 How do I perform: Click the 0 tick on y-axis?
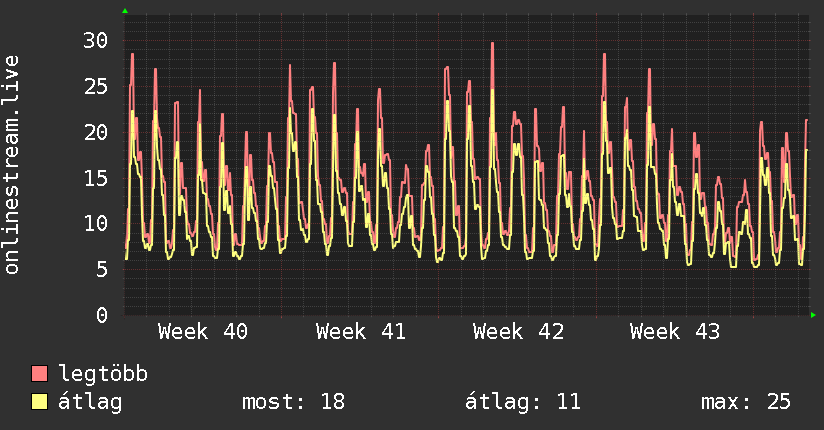click(x=102, y=315)
